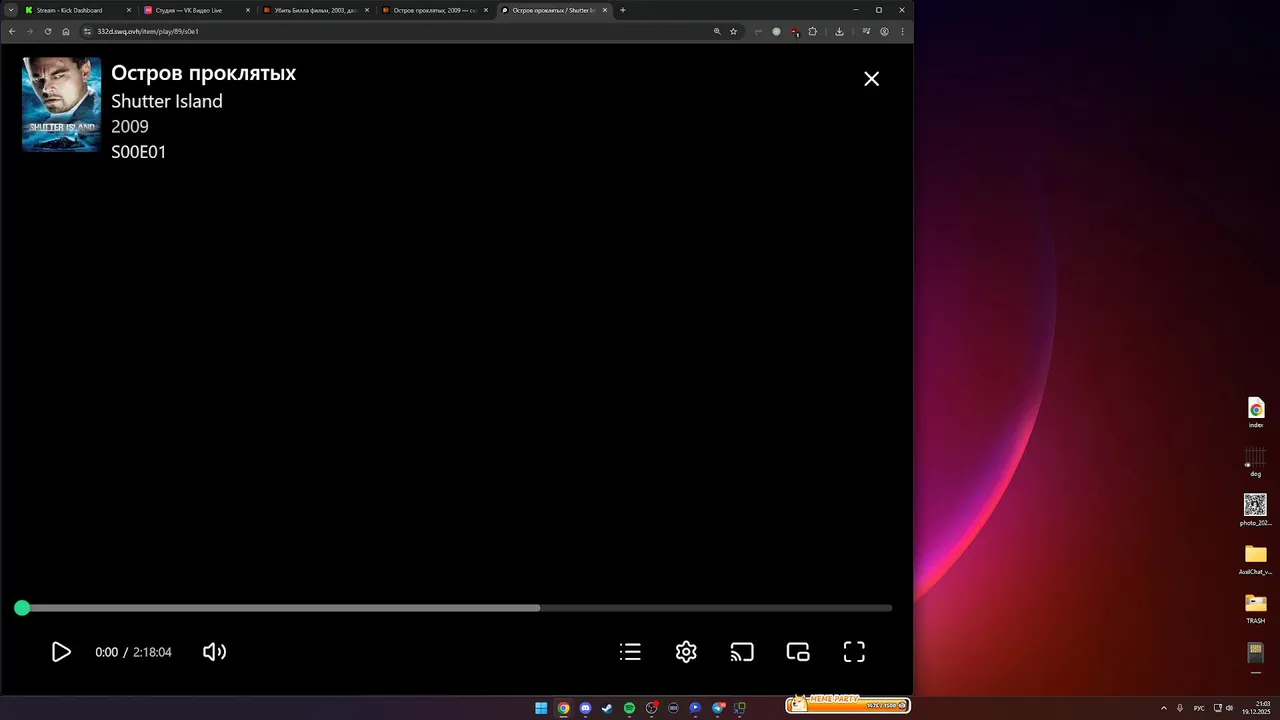Select the photo_202 QR image file
The width and height of the screenshot is (1280, 720).
(x=1256, y=510)
